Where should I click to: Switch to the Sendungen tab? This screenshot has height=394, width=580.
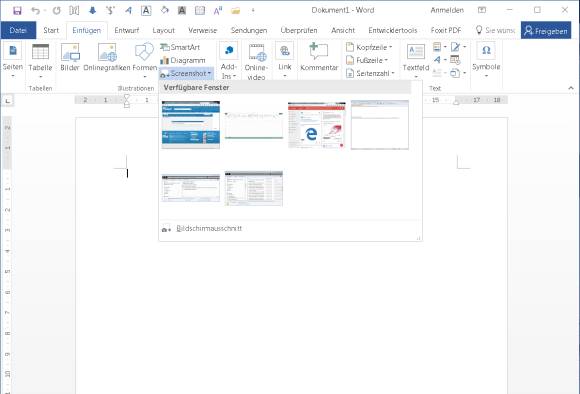point(249,30)
